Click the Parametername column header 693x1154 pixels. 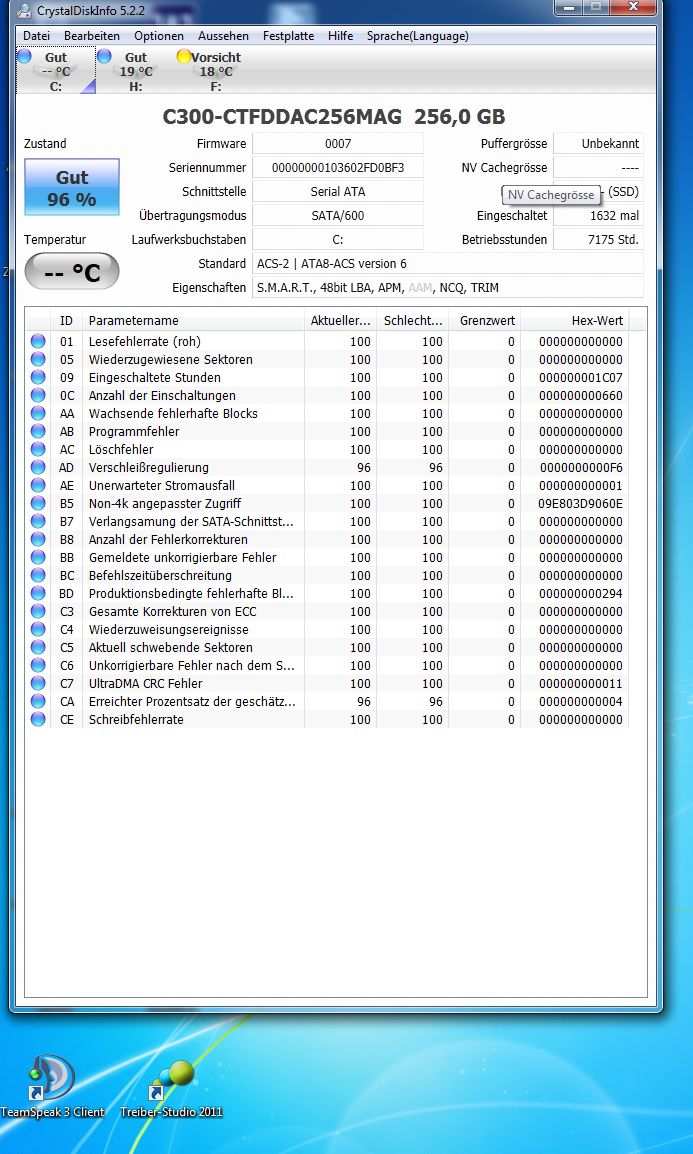193,321
